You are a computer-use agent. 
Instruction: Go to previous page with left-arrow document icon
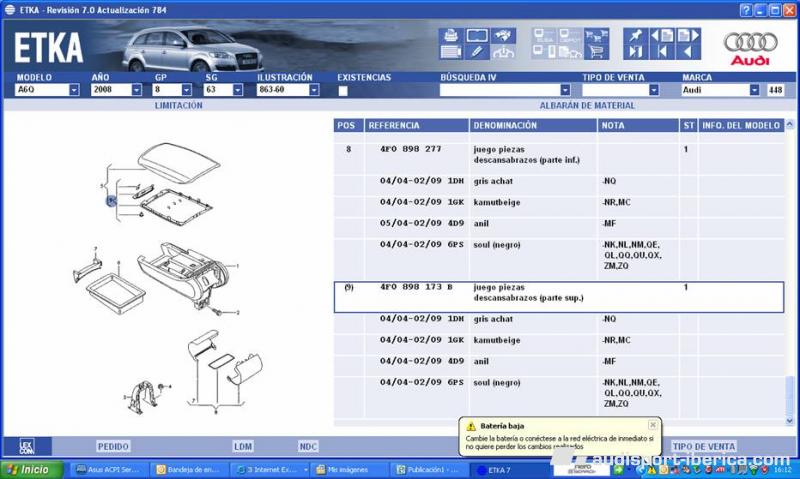click(662, 35)
